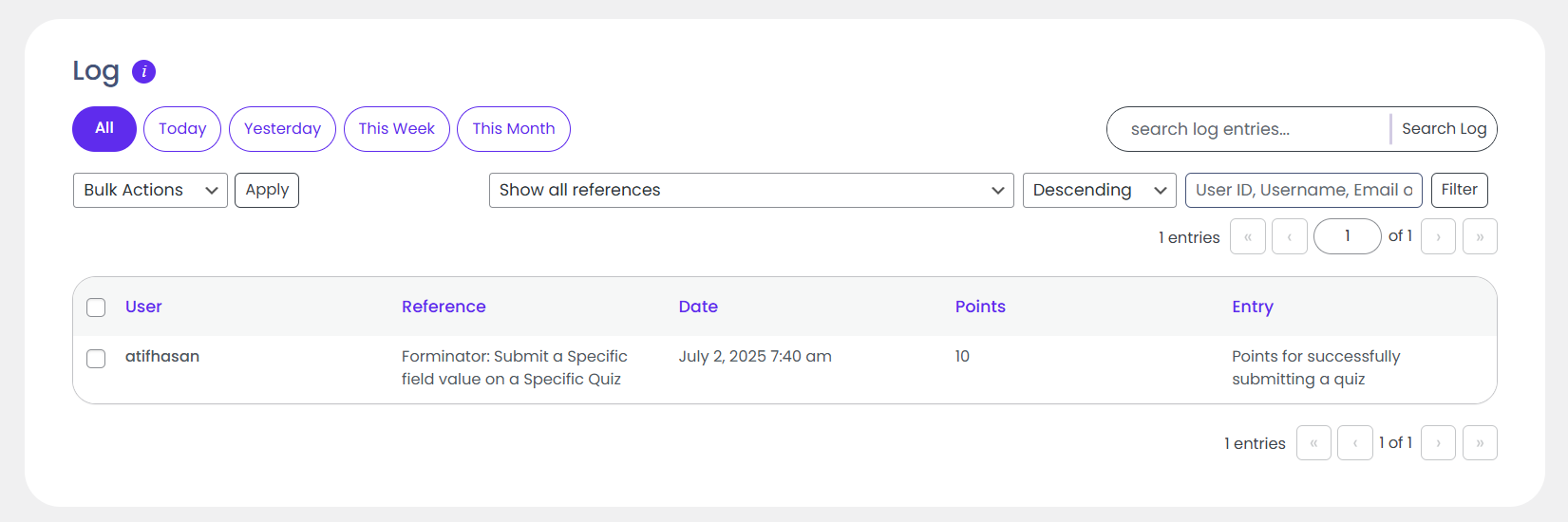Click last page arrow in bottom pagination
This screenshot has width=1568, height=522.
pyautogui.click(x=1480, y=443)
